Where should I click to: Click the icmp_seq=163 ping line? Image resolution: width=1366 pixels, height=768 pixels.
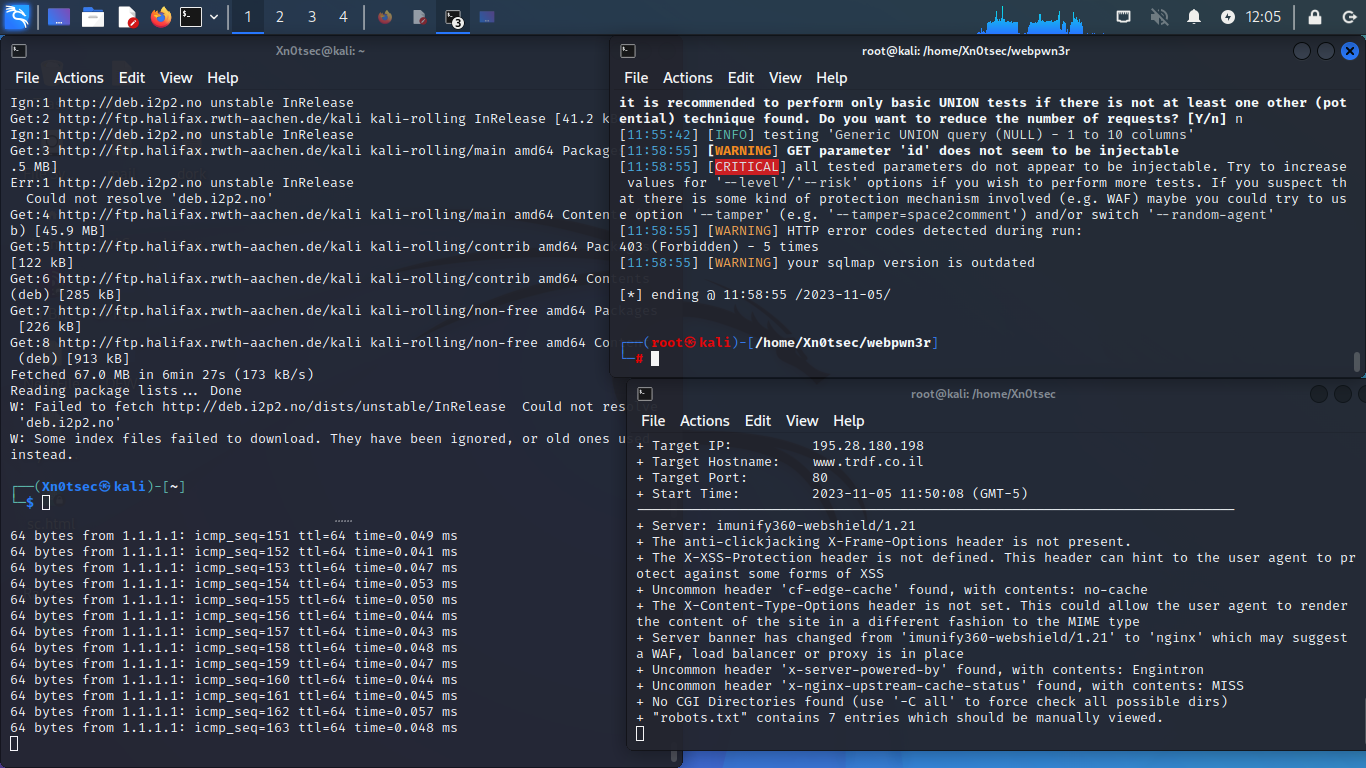click(x=234, y=727)
